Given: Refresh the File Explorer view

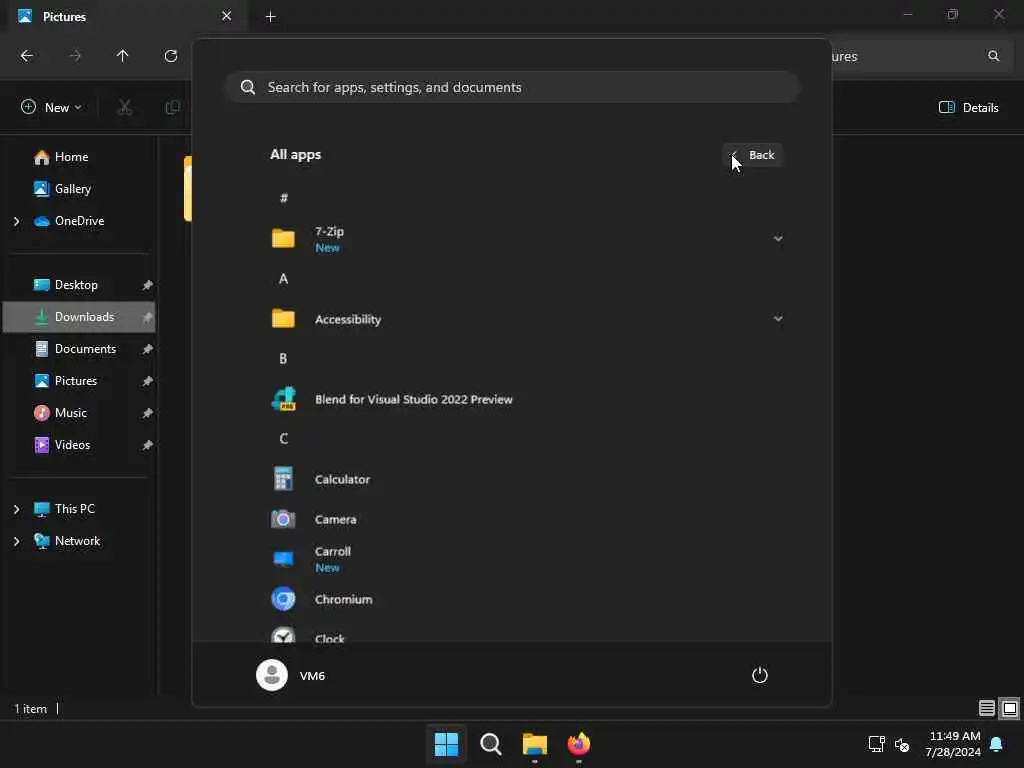Looking at the screenshot, I should click(171, 56).
